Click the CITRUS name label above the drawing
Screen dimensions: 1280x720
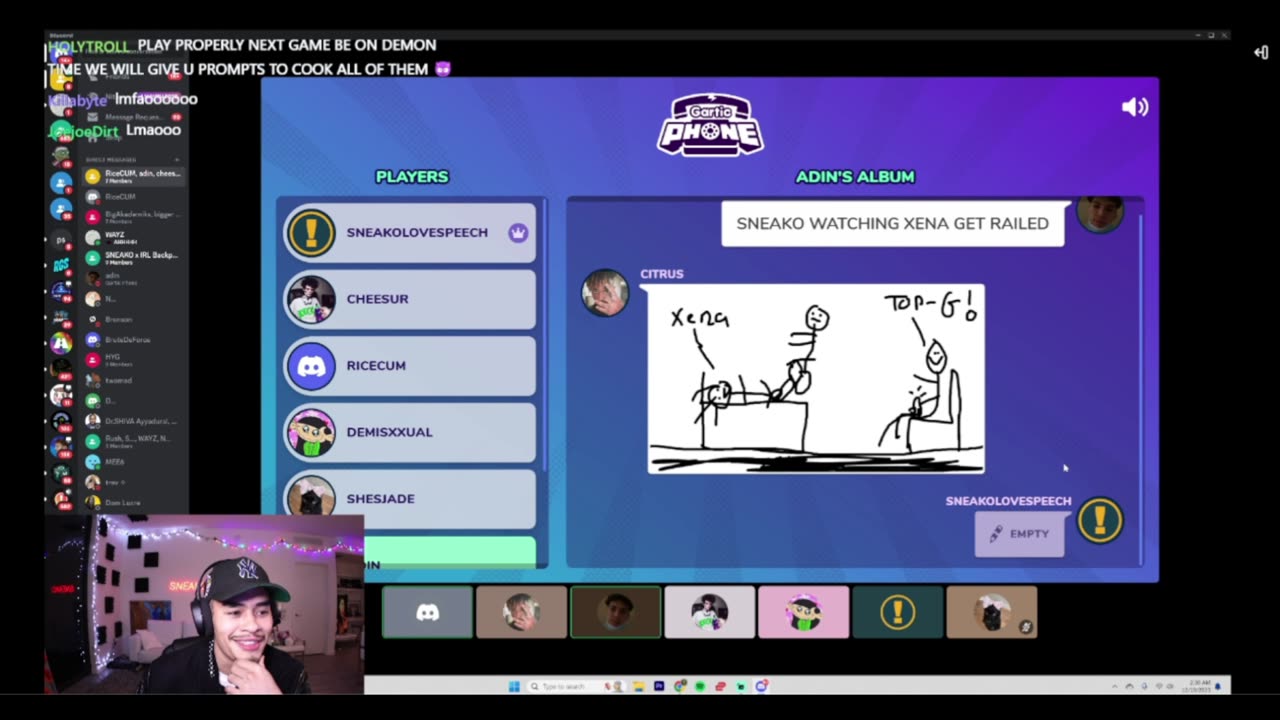[662, 274]
